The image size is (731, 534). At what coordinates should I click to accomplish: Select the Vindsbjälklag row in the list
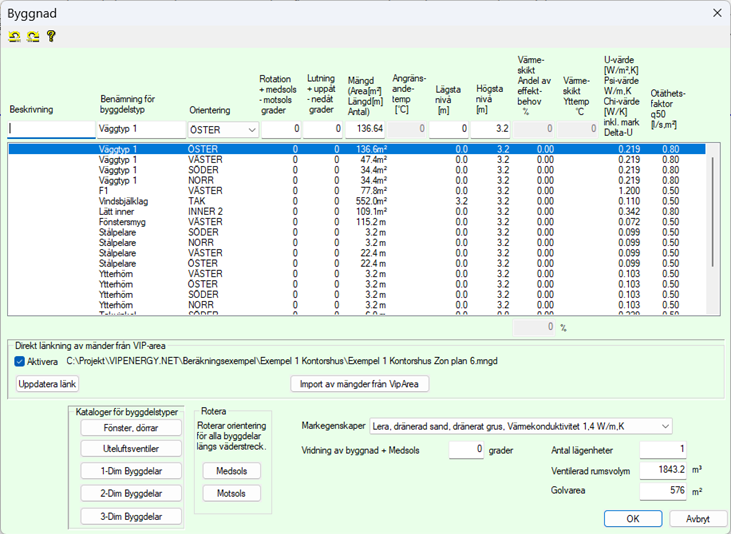pos(130,200)
